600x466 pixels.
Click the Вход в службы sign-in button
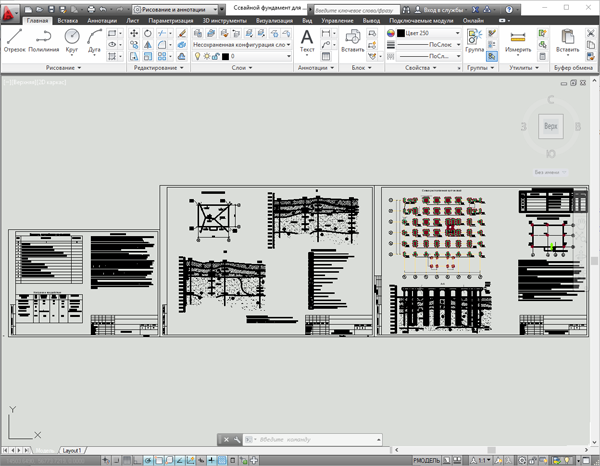click(x=440, y=10)
